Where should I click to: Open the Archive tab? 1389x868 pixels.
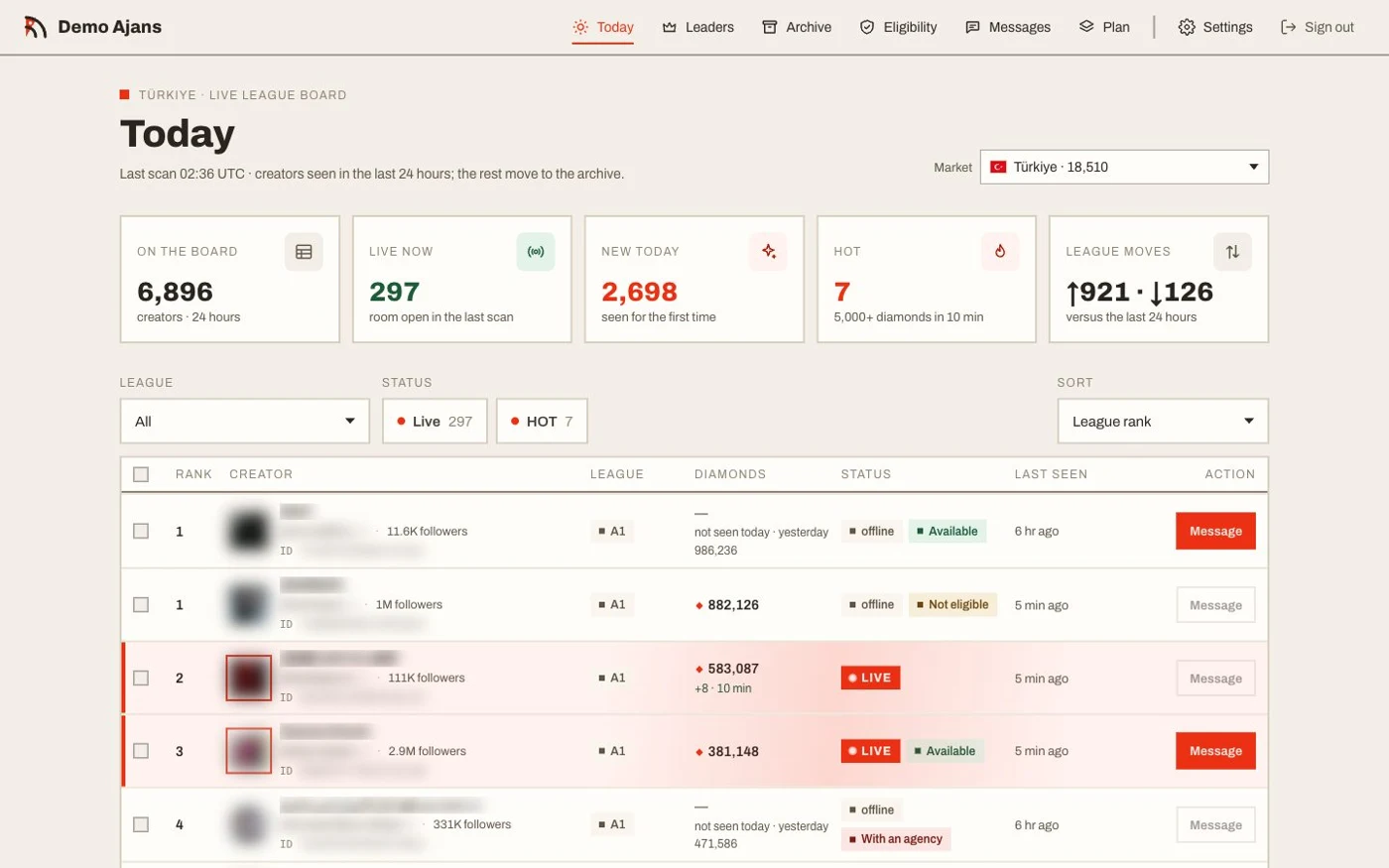[x=797, y=27]
